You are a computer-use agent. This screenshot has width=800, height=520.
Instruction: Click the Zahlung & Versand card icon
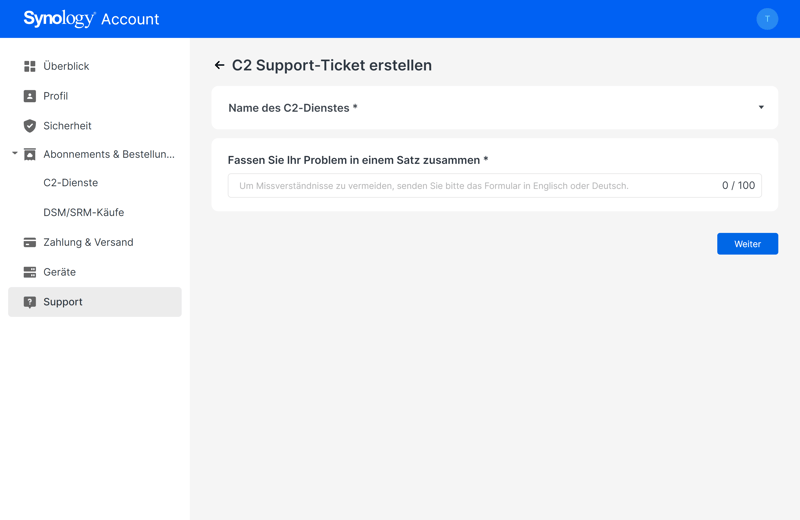click(x=30, y=242)
